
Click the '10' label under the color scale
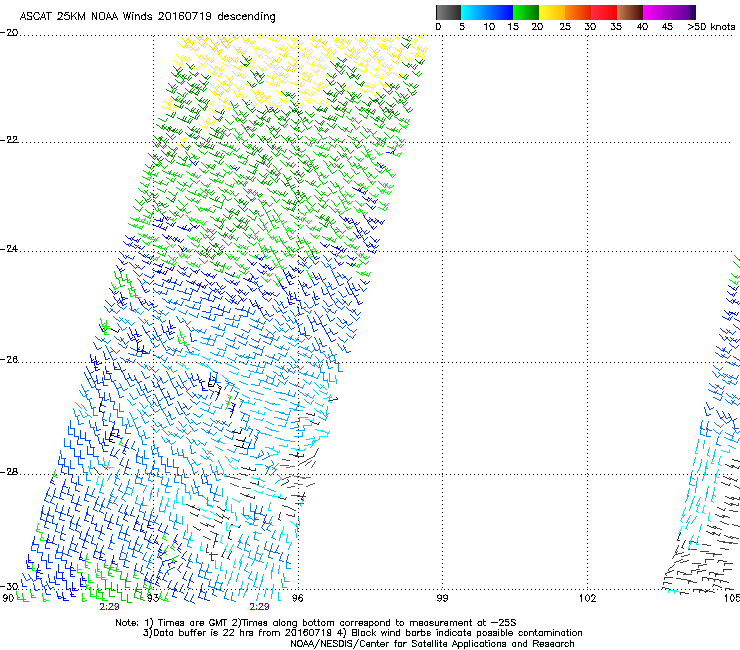[x=489, y=27]
